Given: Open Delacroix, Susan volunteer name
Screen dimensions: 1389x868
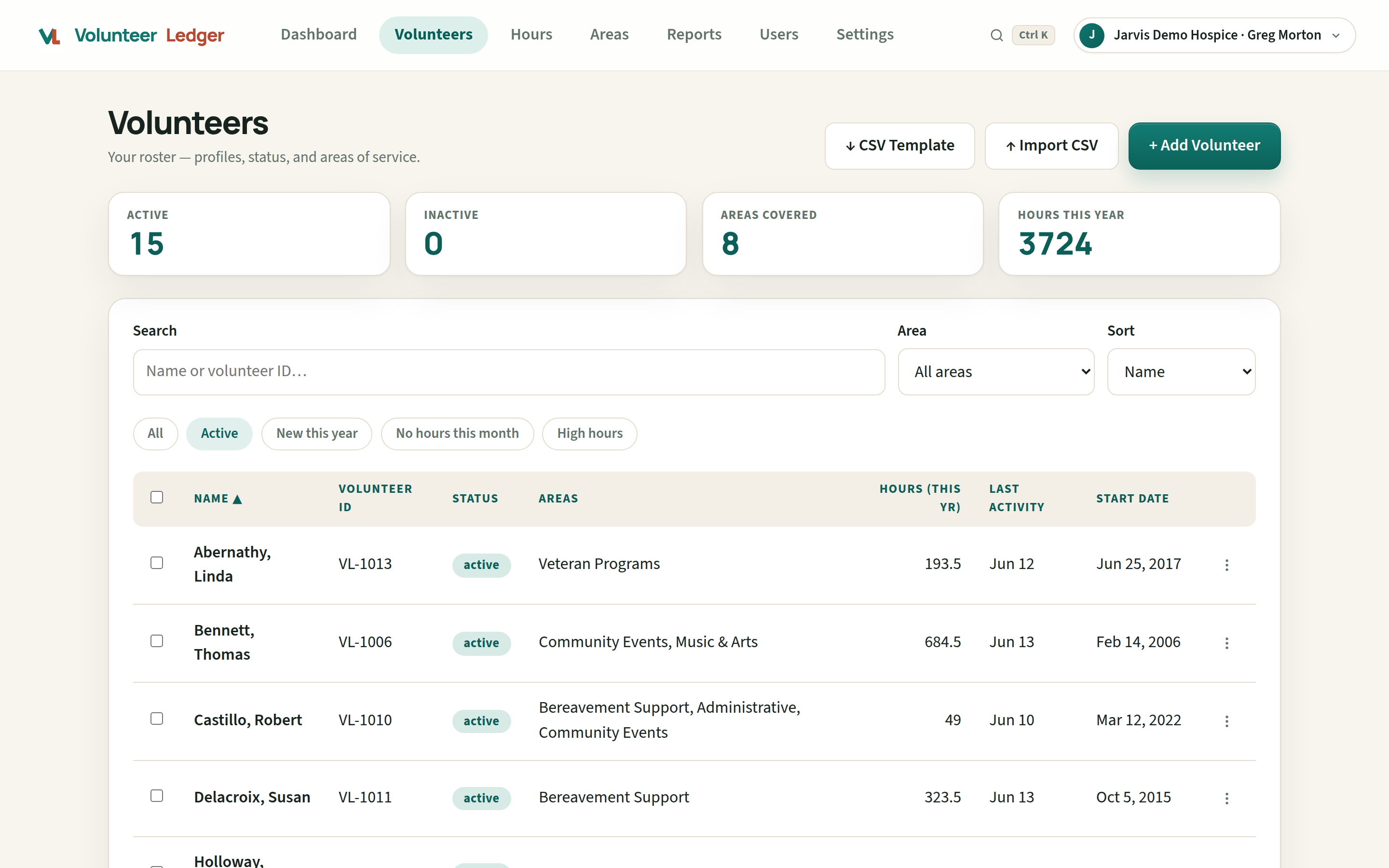Looking at the screenshot, I should (x=252, y=798).
